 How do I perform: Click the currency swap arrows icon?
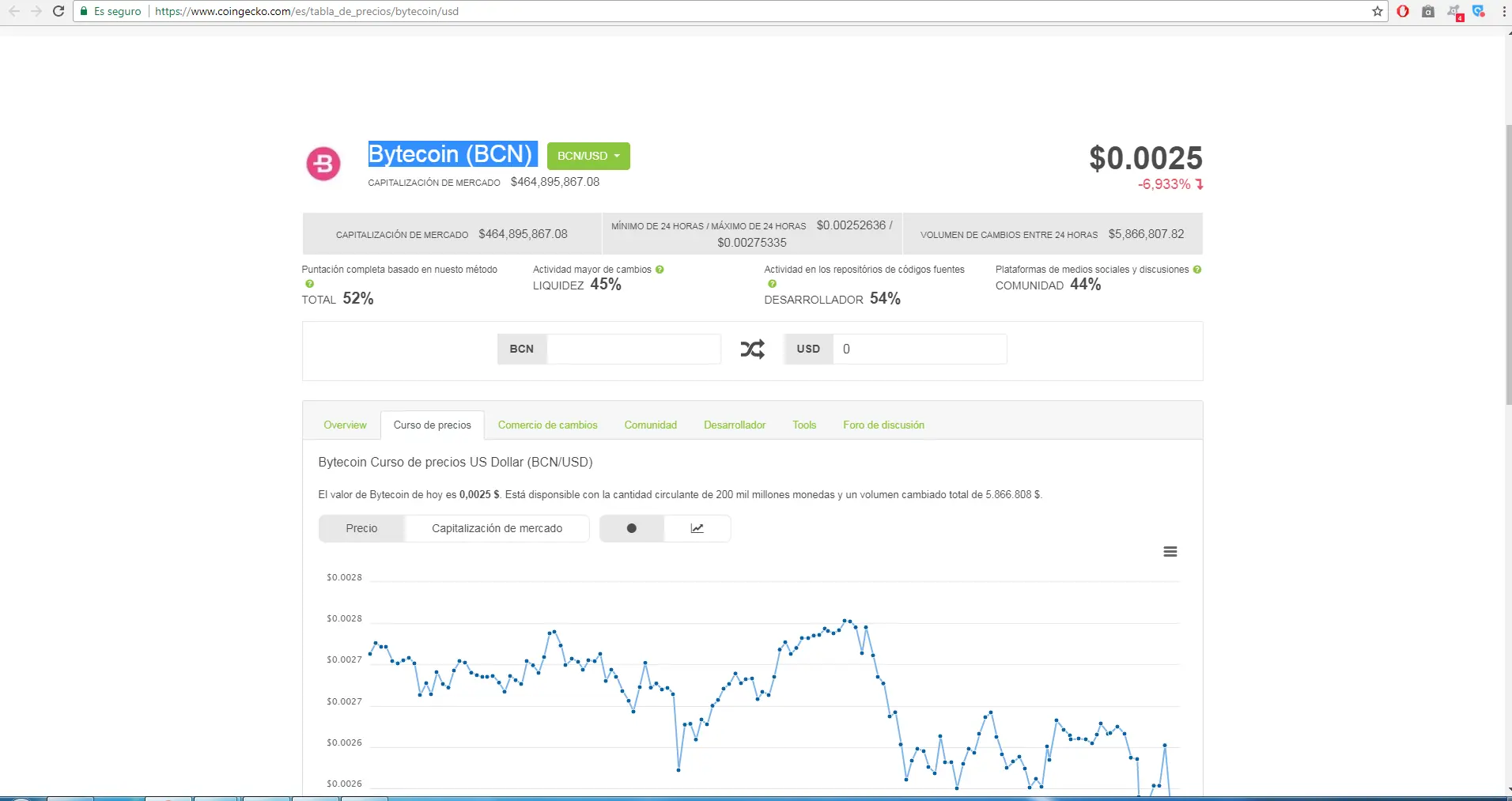tap(752, 349)
